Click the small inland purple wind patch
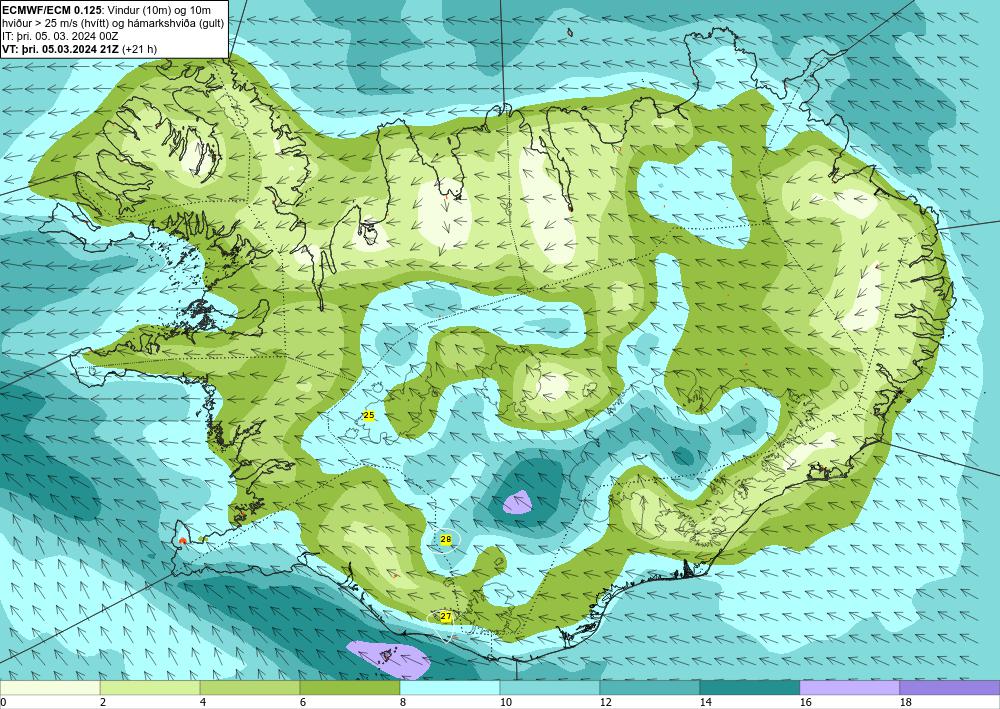 [x=518, y=503]
